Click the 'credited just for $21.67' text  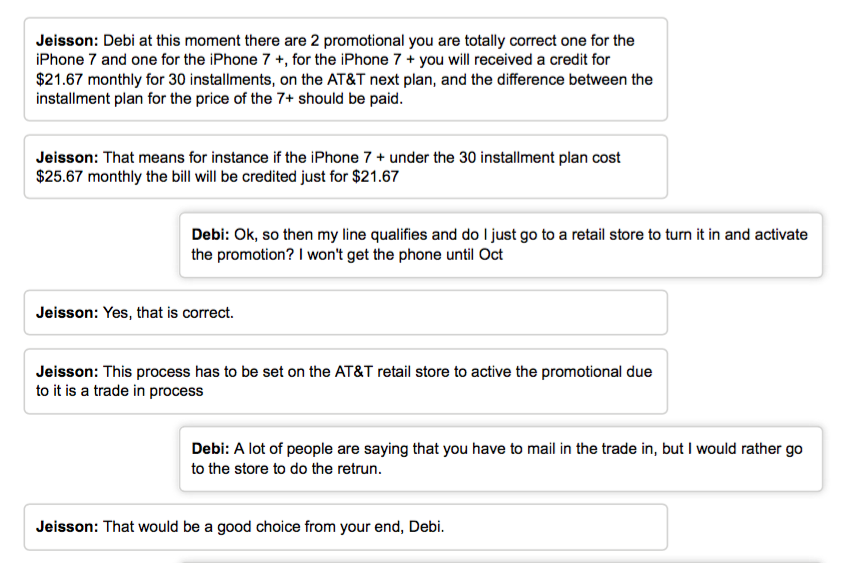point(320,177)
